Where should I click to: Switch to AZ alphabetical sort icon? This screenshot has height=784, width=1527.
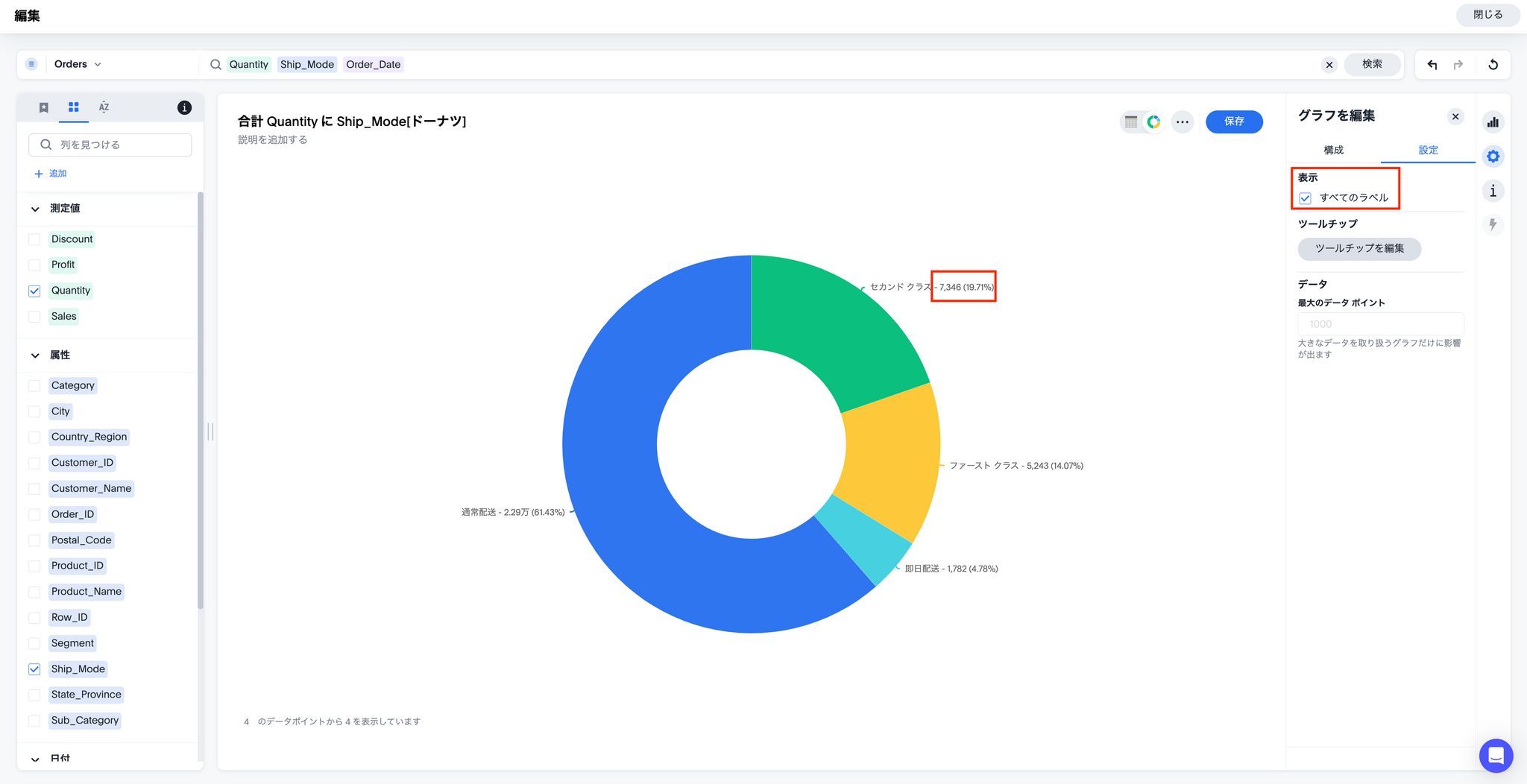[104, 107]
